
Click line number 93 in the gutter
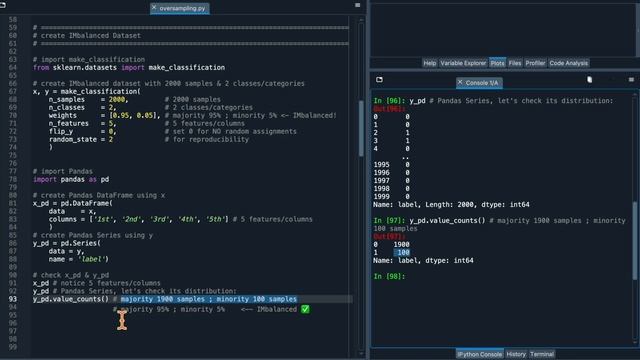13,299
